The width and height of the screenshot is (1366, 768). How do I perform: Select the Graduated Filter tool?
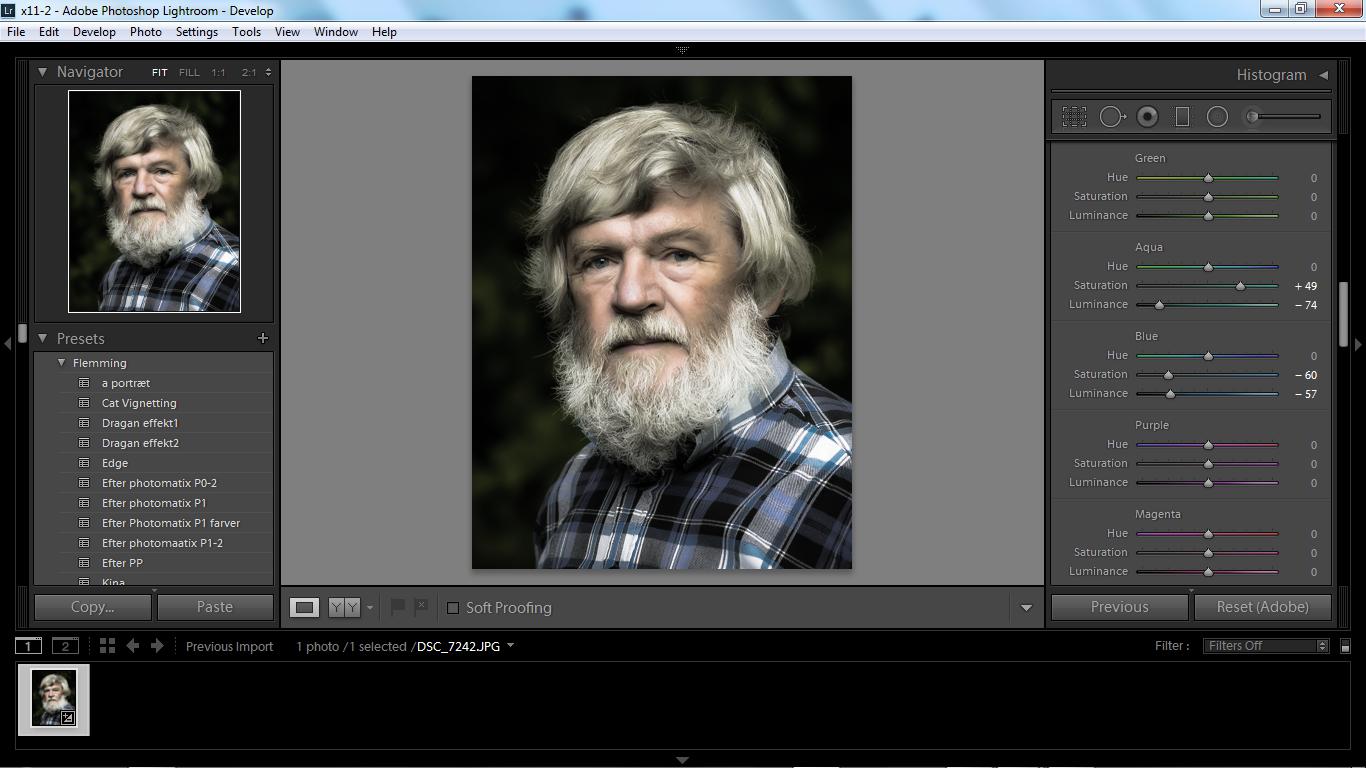click(1181, 117)
